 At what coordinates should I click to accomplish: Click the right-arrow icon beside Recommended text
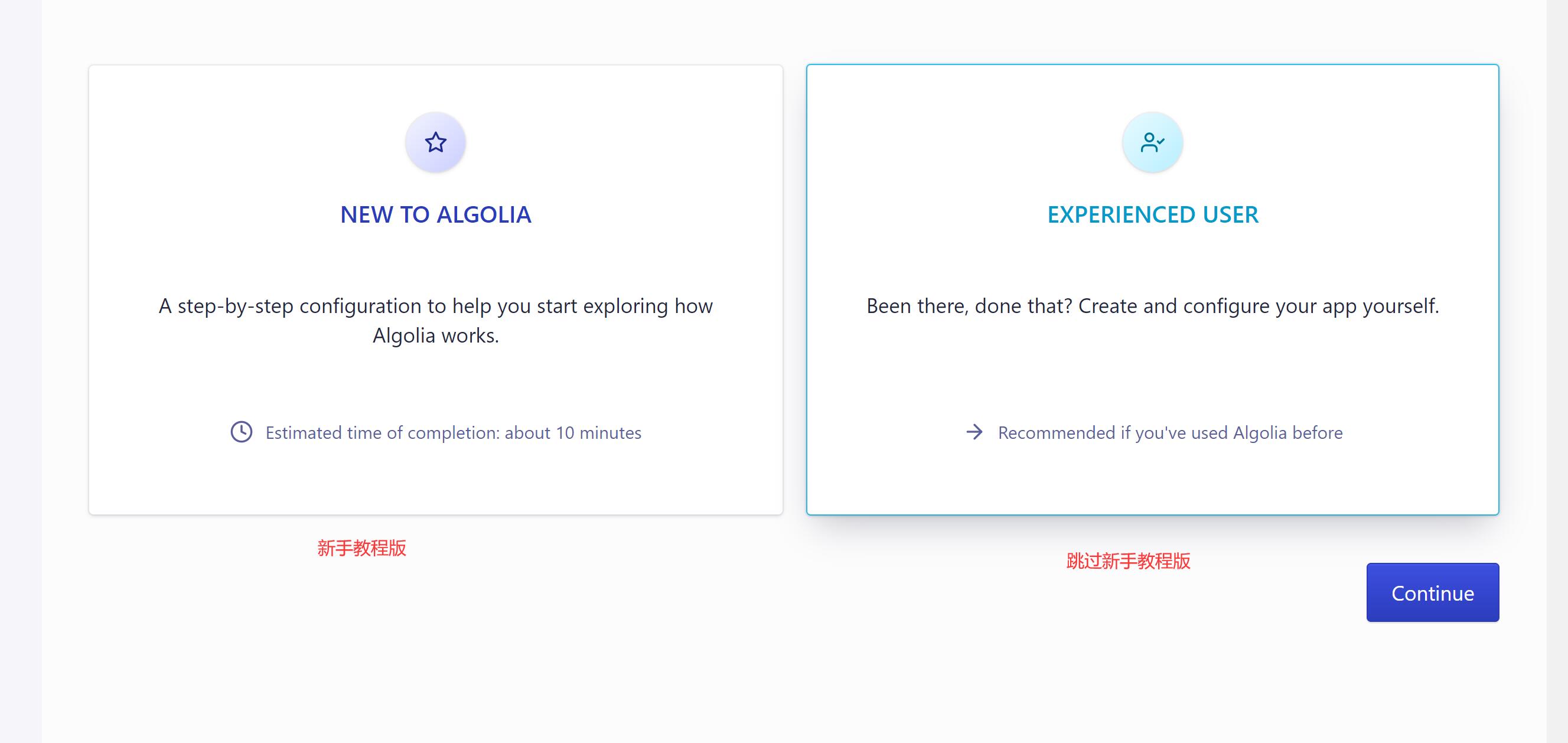tap(974, 432)
